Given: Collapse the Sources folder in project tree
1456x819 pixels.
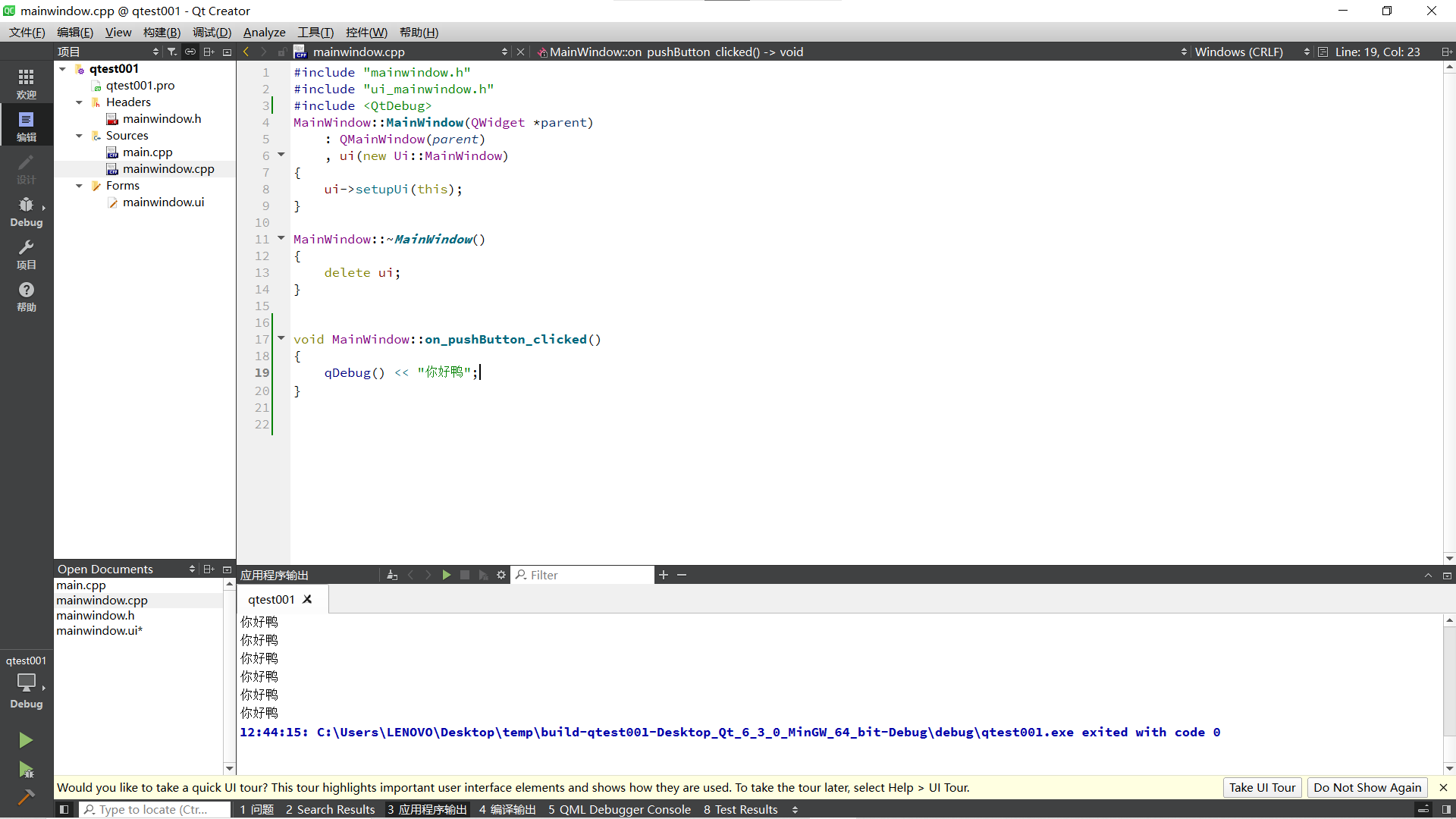Looking at the screenshot, I should point(79,136).
